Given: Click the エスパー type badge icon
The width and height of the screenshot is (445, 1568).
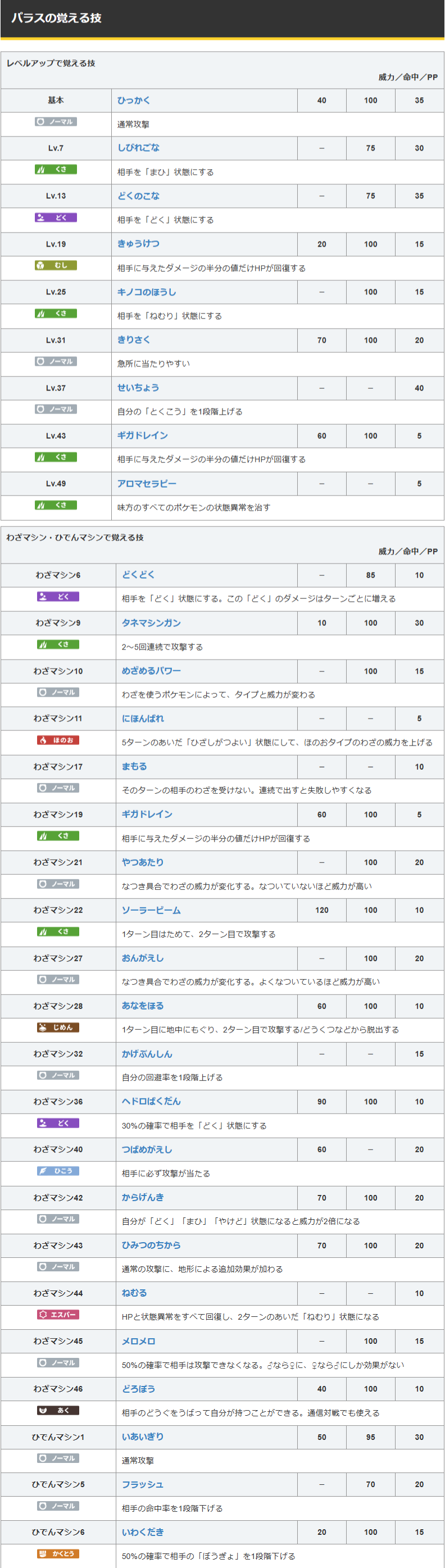Looking at the screenshot, I should pos(58,1315).
